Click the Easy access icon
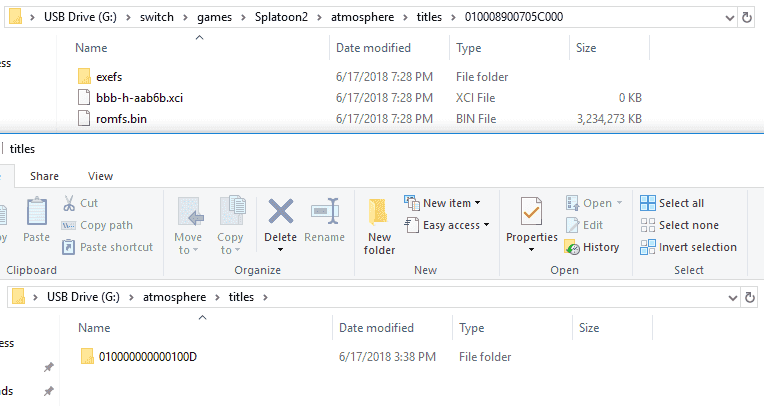764x406 pixels. point(412,225)
